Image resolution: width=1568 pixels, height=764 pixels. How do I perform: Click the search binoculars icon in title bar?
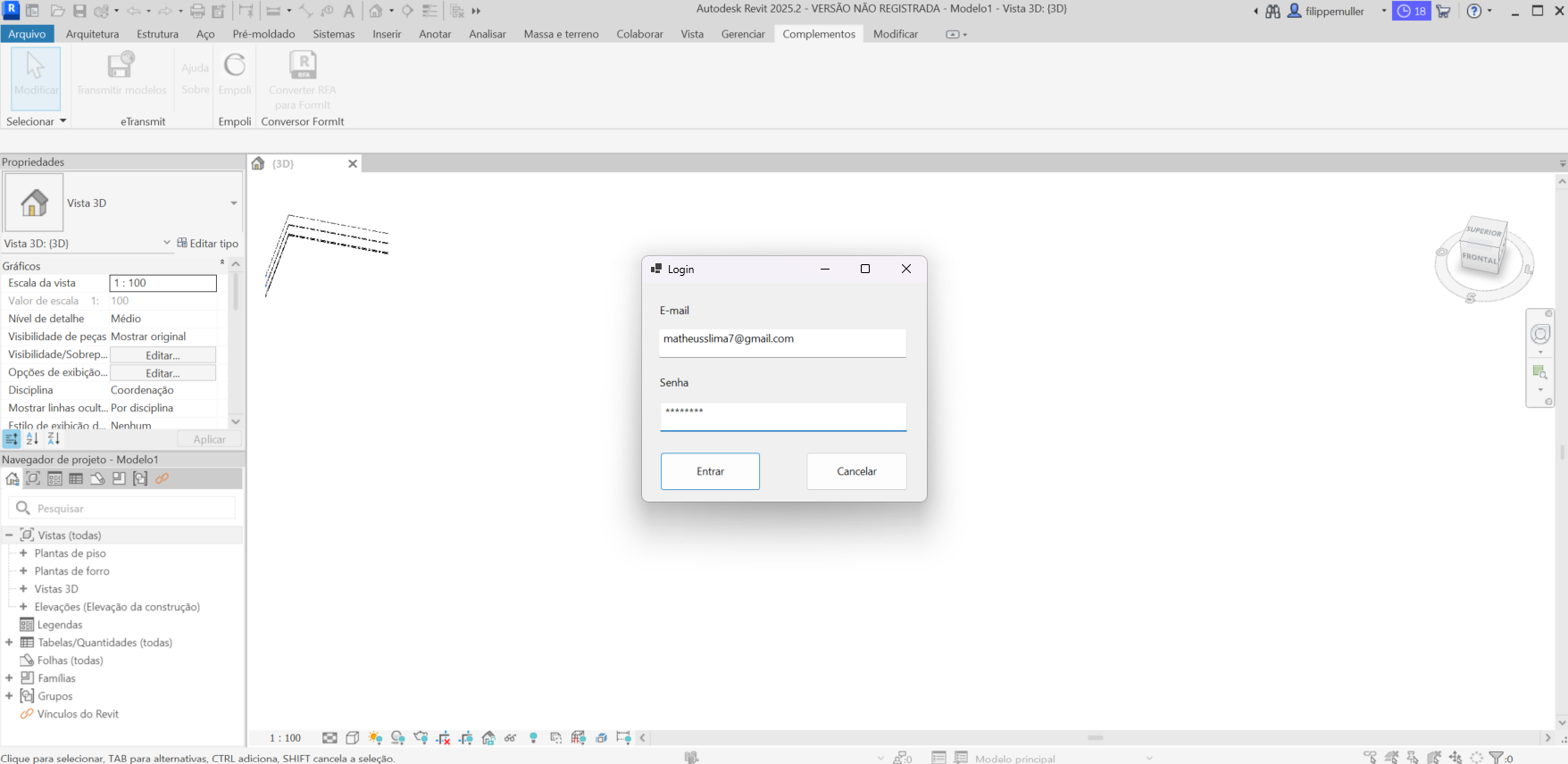click(x=1273, y=11)
